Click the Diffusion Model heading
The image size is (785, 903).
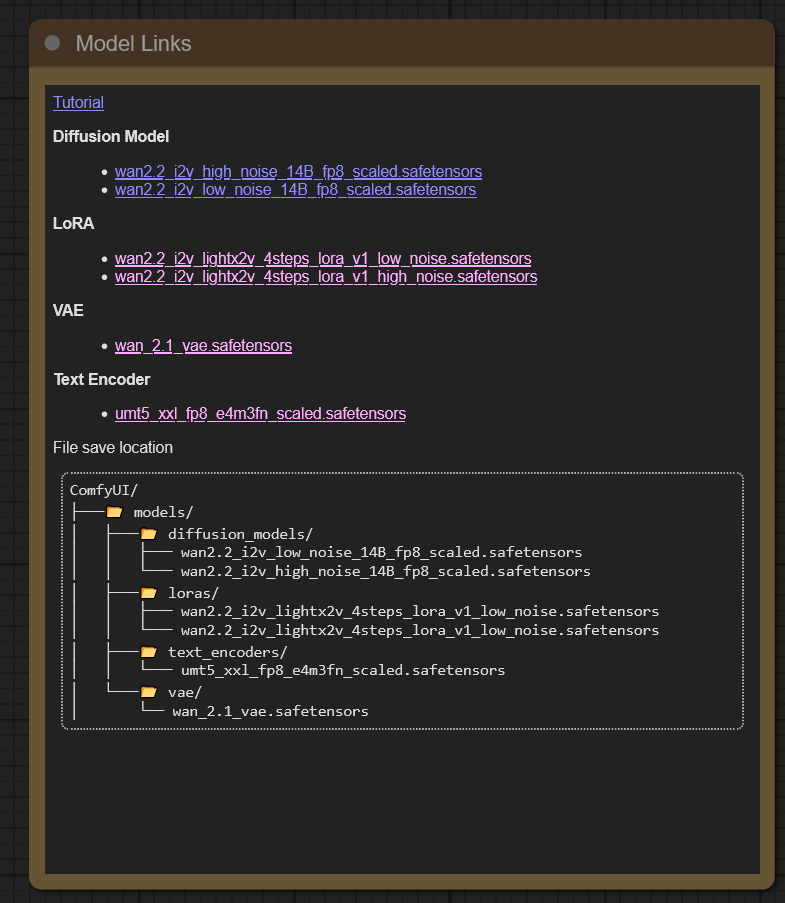tap(111, 136)
